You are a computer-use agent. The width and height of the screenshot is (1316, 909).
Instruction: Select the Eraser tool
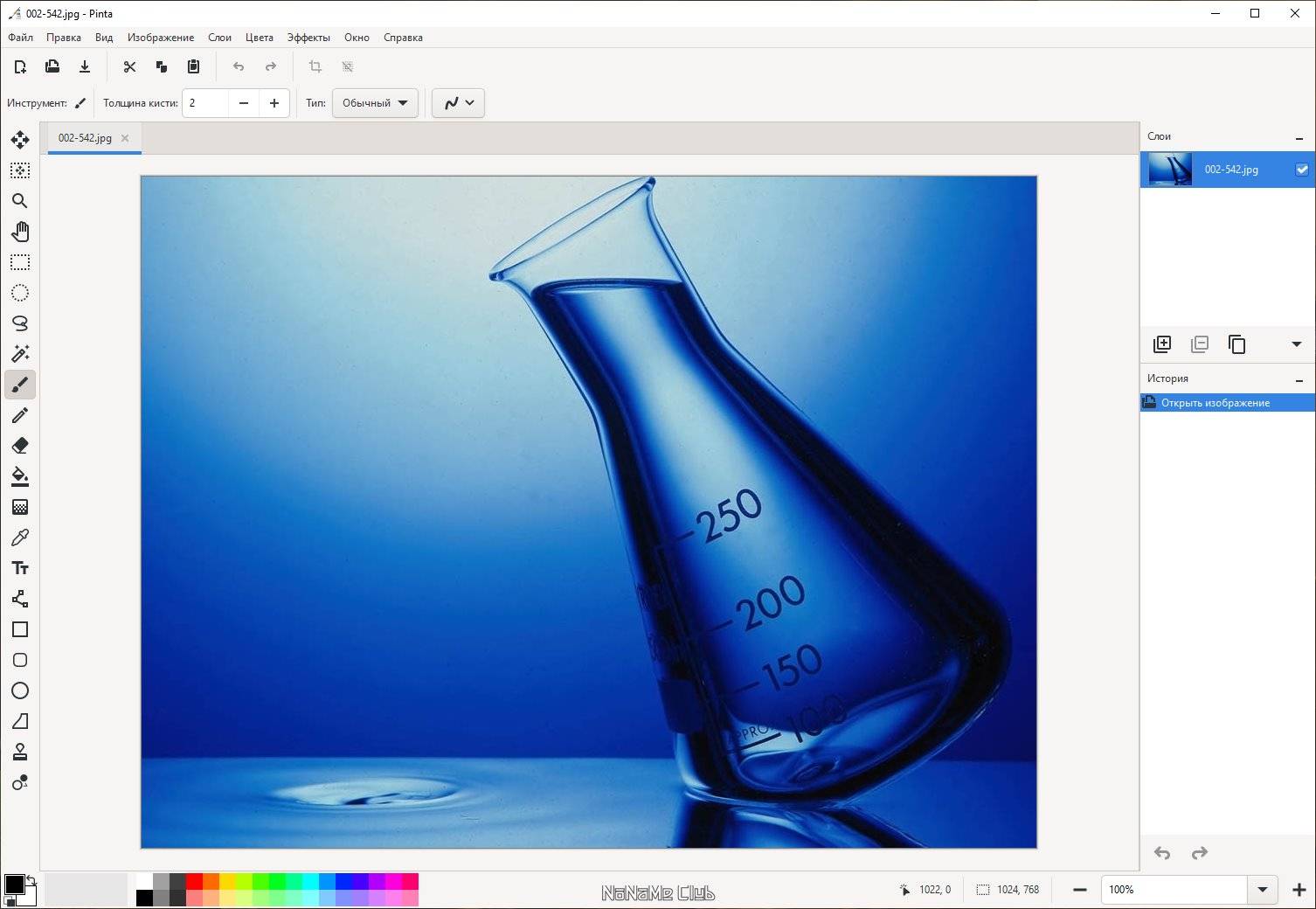pyautogui.click(x=20, y=446)
